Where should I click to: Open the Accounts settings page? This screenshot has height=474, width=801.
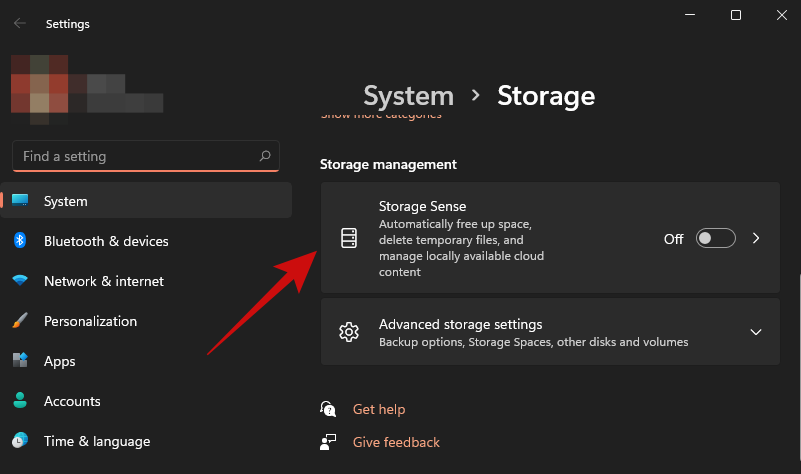pos(72,401)
